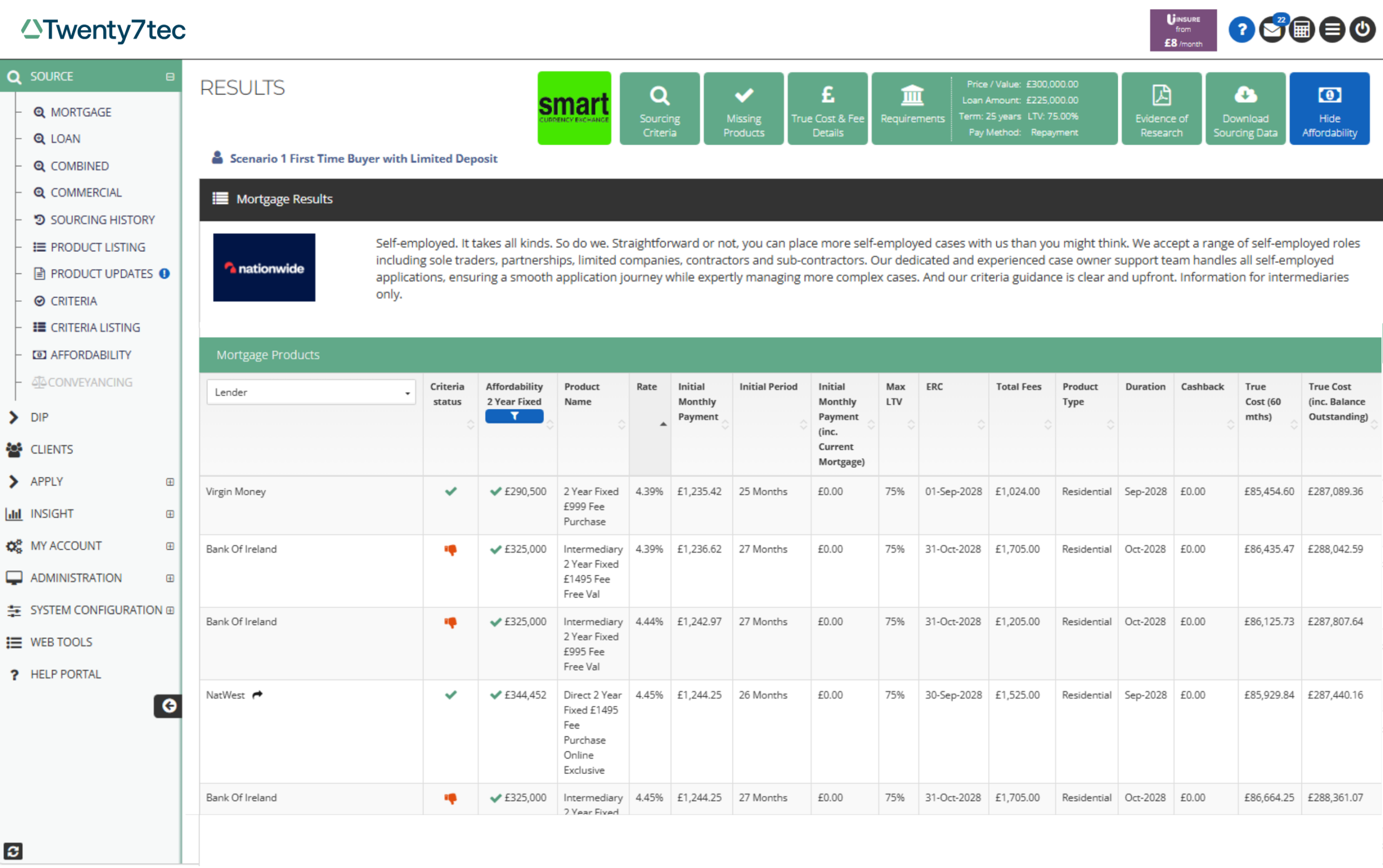Click the £344,452 affordability value
This screenshot has width=1383, height=868.
click(x=525, y=695)
